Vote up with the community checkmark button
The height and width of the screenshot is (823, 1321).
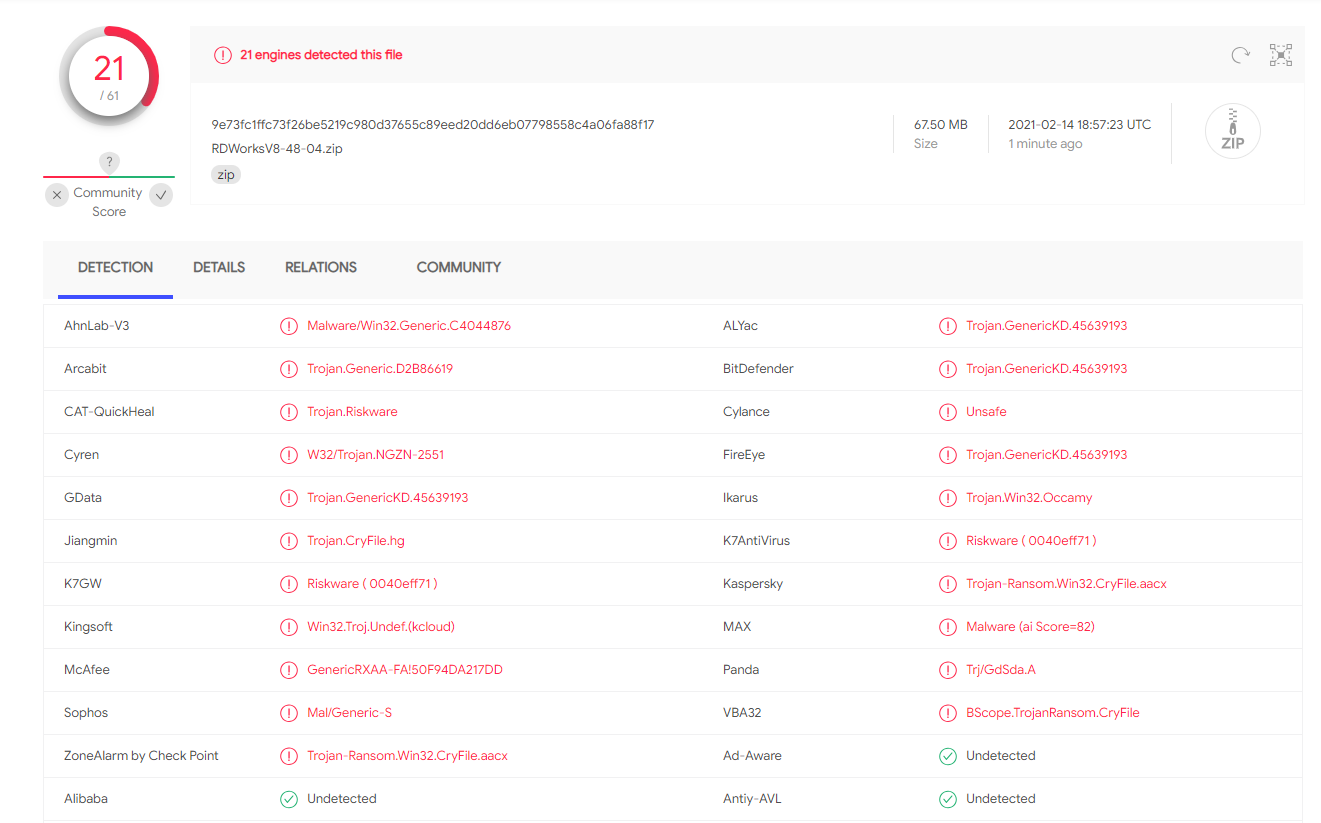click(x=161, y=195)
